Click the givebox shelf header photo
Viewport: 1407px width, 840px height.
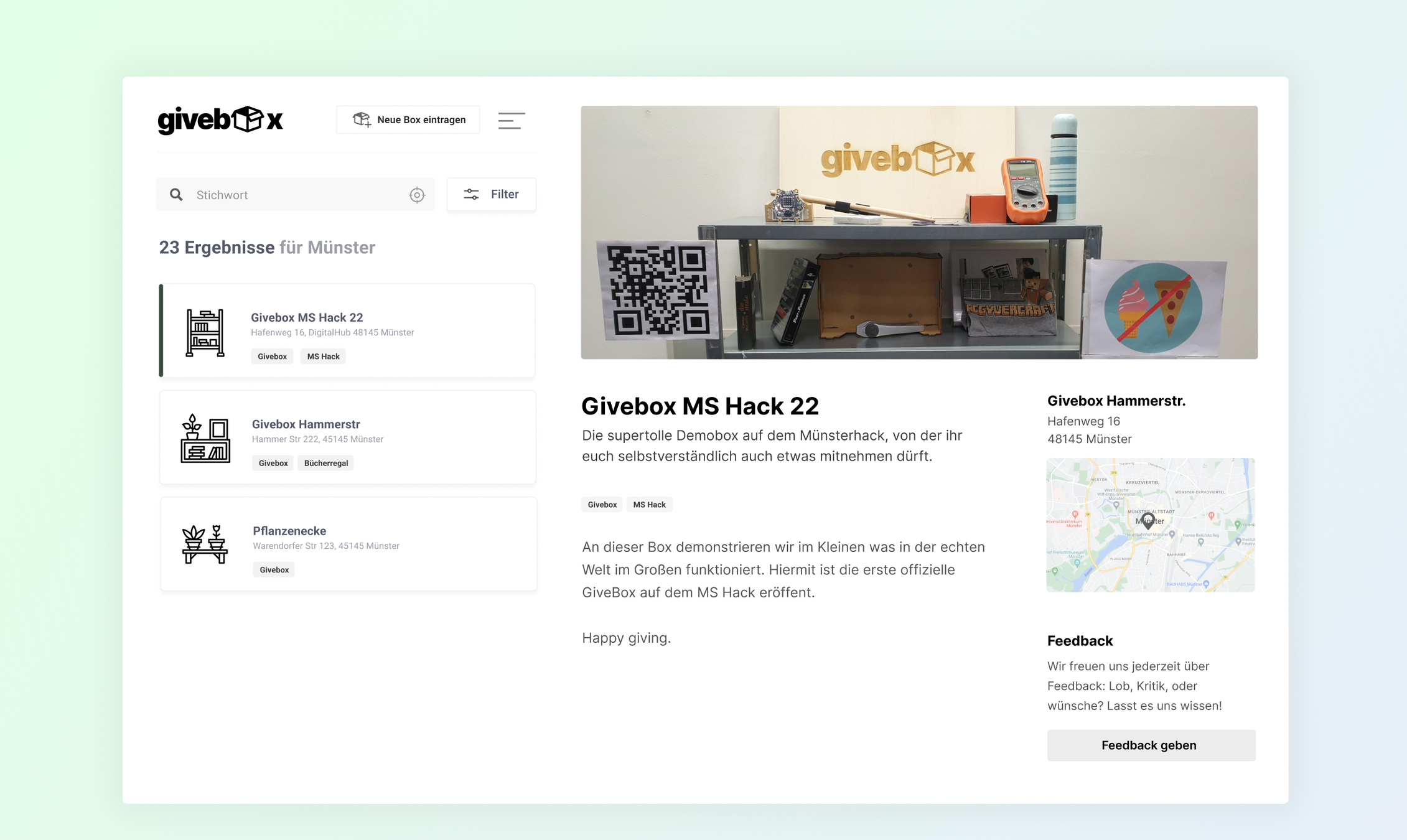pos(919,232)
